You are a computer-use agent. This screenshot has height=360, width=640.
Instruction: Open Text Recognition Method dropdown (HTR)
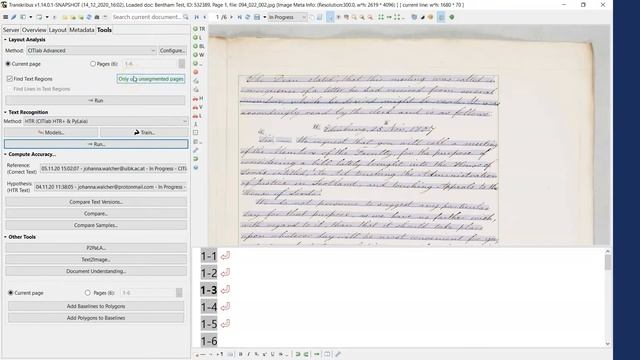pos(105,121)
